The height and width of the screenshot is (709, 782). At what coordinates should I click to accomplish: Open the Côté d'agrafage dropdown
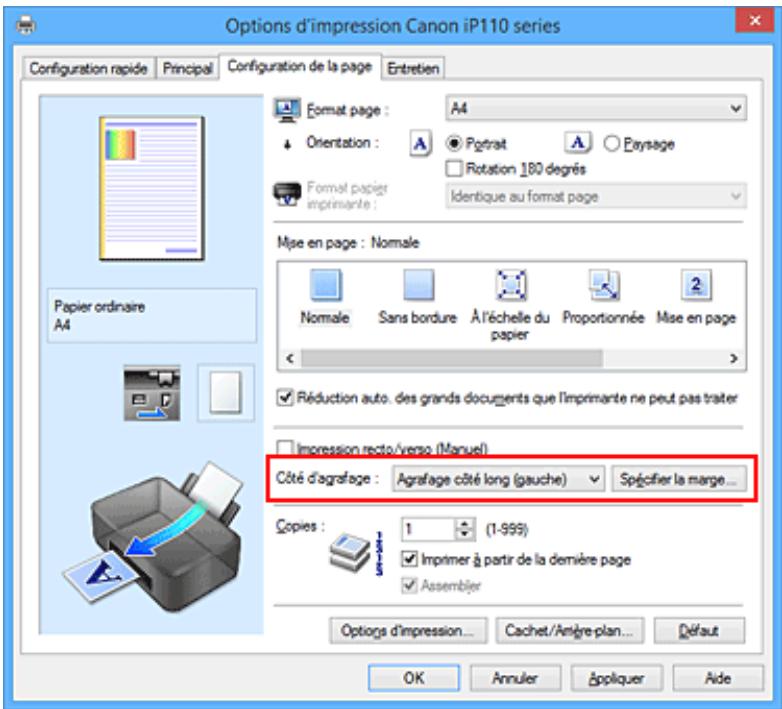click(498, 479)
